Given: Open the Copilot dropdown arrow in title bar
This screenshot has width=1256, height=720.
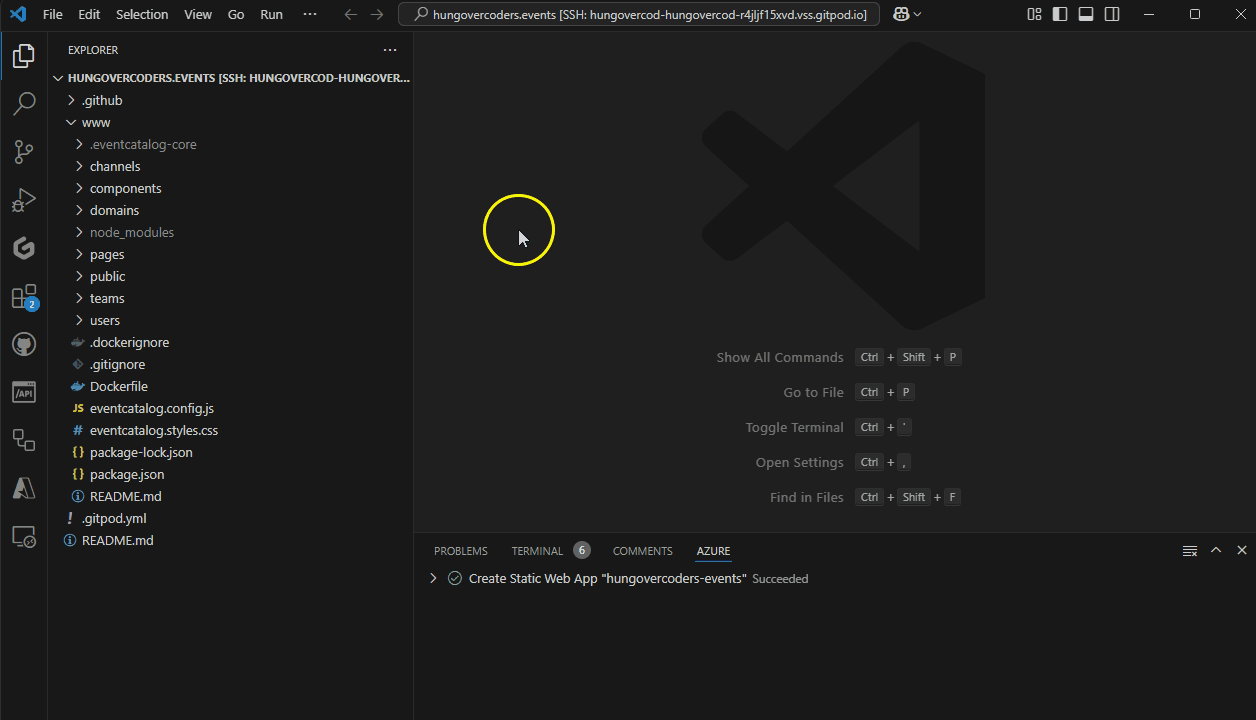Looking at the screenshot, I should click(917, 14).
